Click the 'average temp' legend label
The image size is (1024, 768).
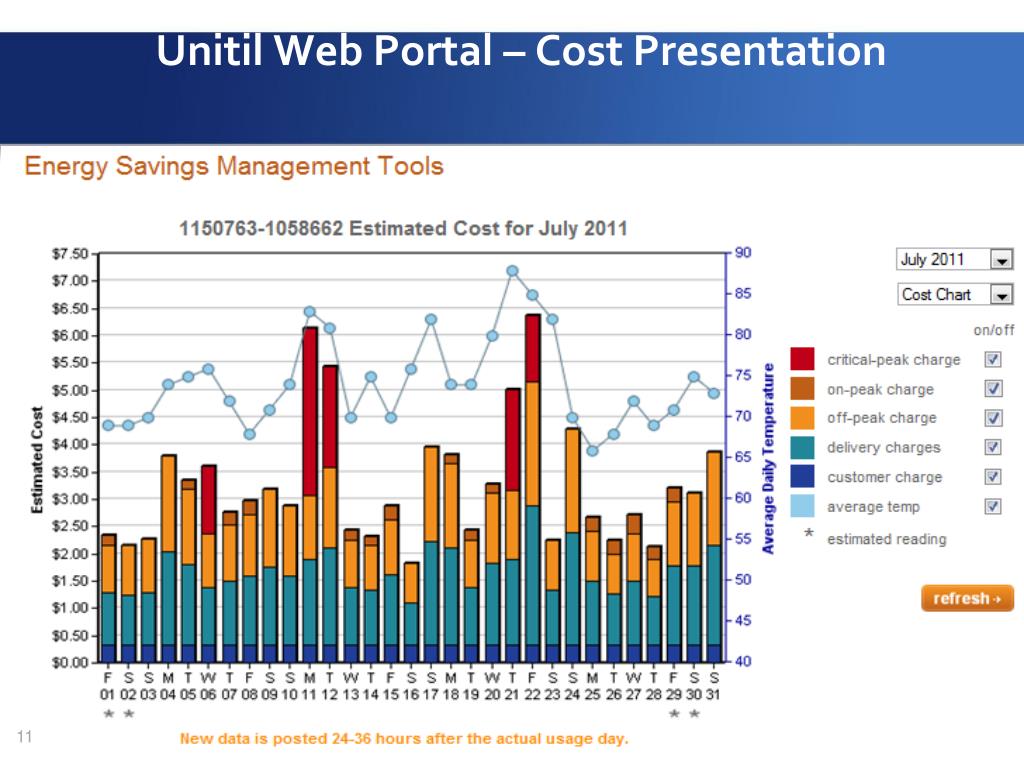[x=873, y=507]
